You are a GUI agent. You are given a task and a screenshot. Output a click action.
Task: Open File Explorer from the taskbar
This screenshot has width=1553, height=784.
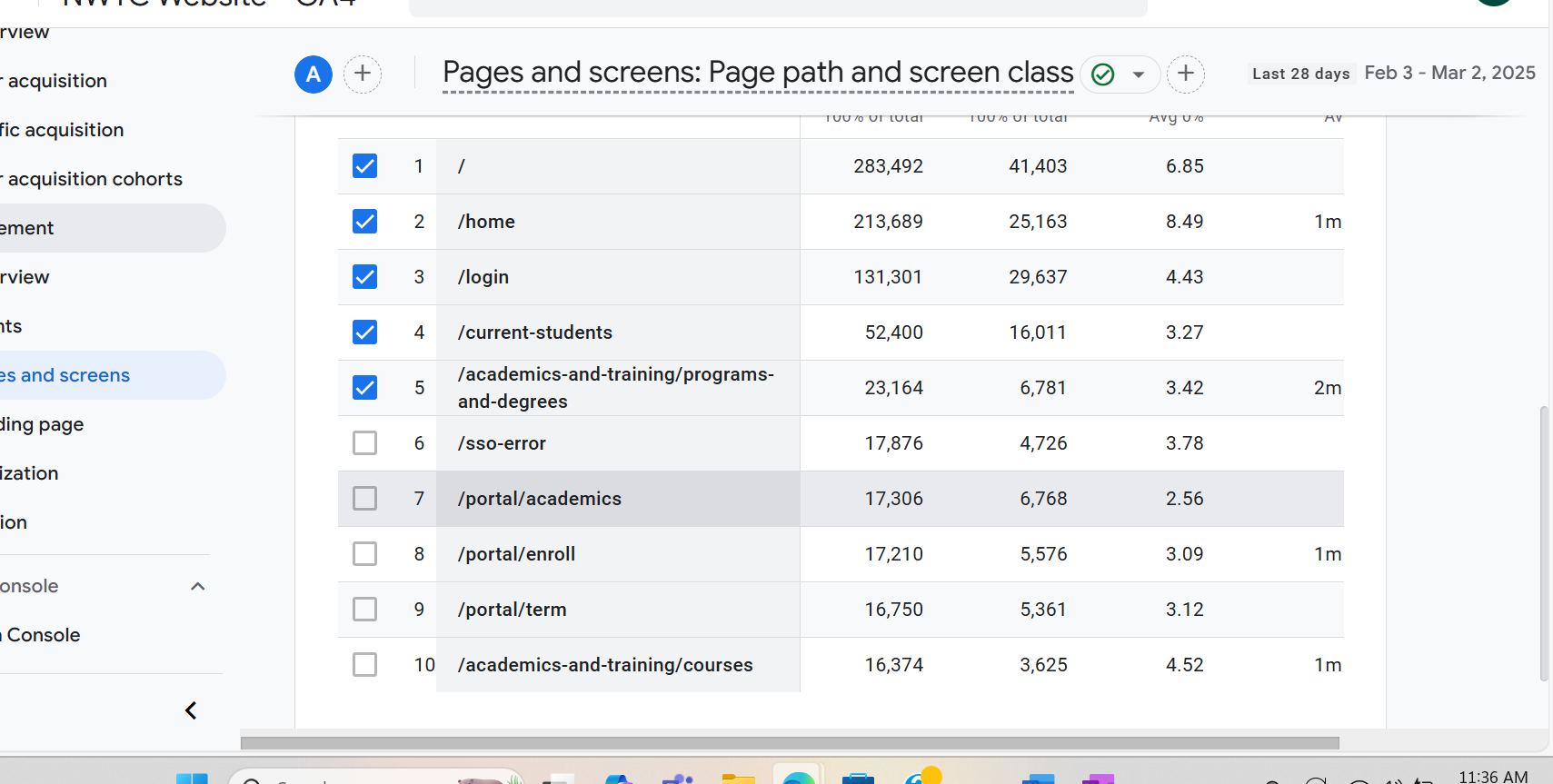click(x=738, y=778)
